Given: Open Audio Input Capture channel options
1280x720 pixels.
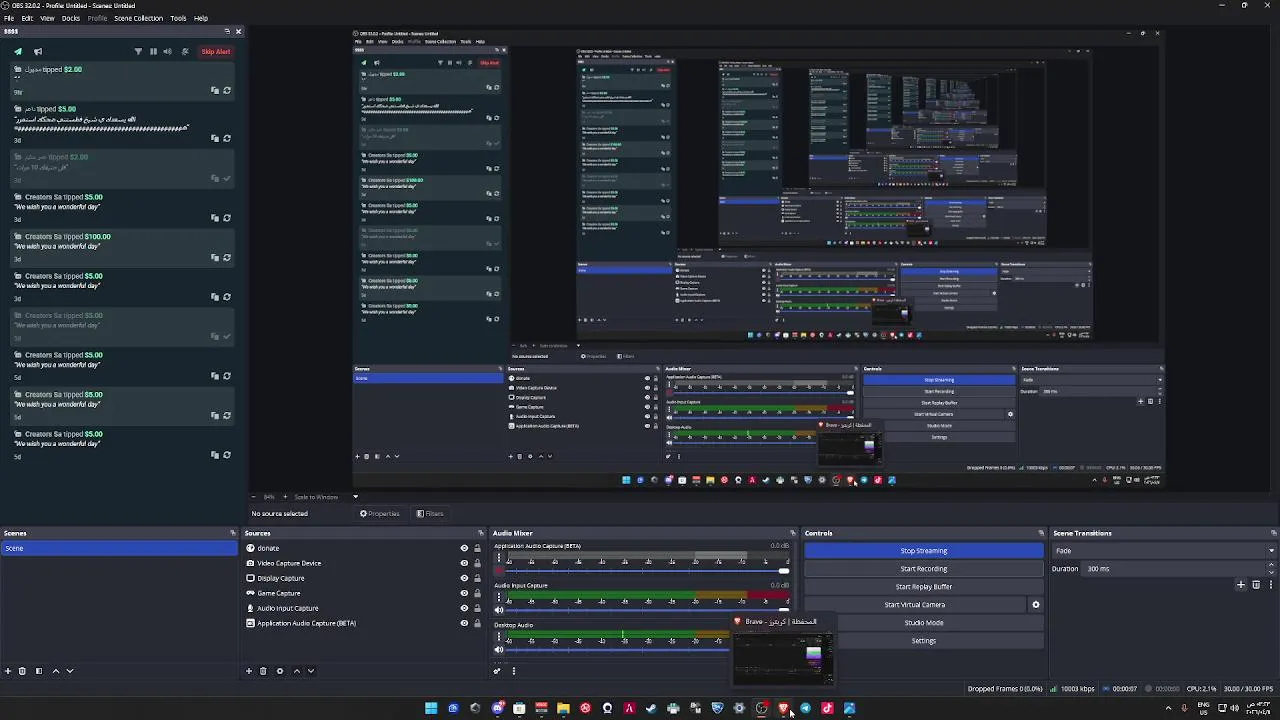Looking at the screenshot, I should (499, 598).
